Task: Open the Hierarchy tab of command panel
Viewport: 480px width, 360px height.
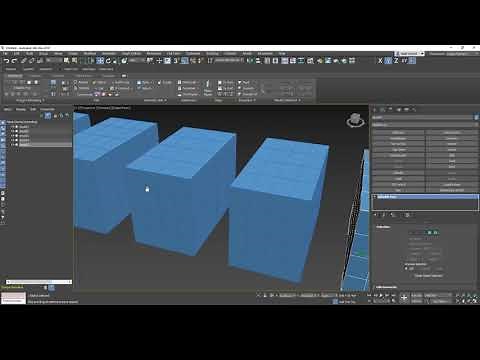Action: (x=391, y=109)
